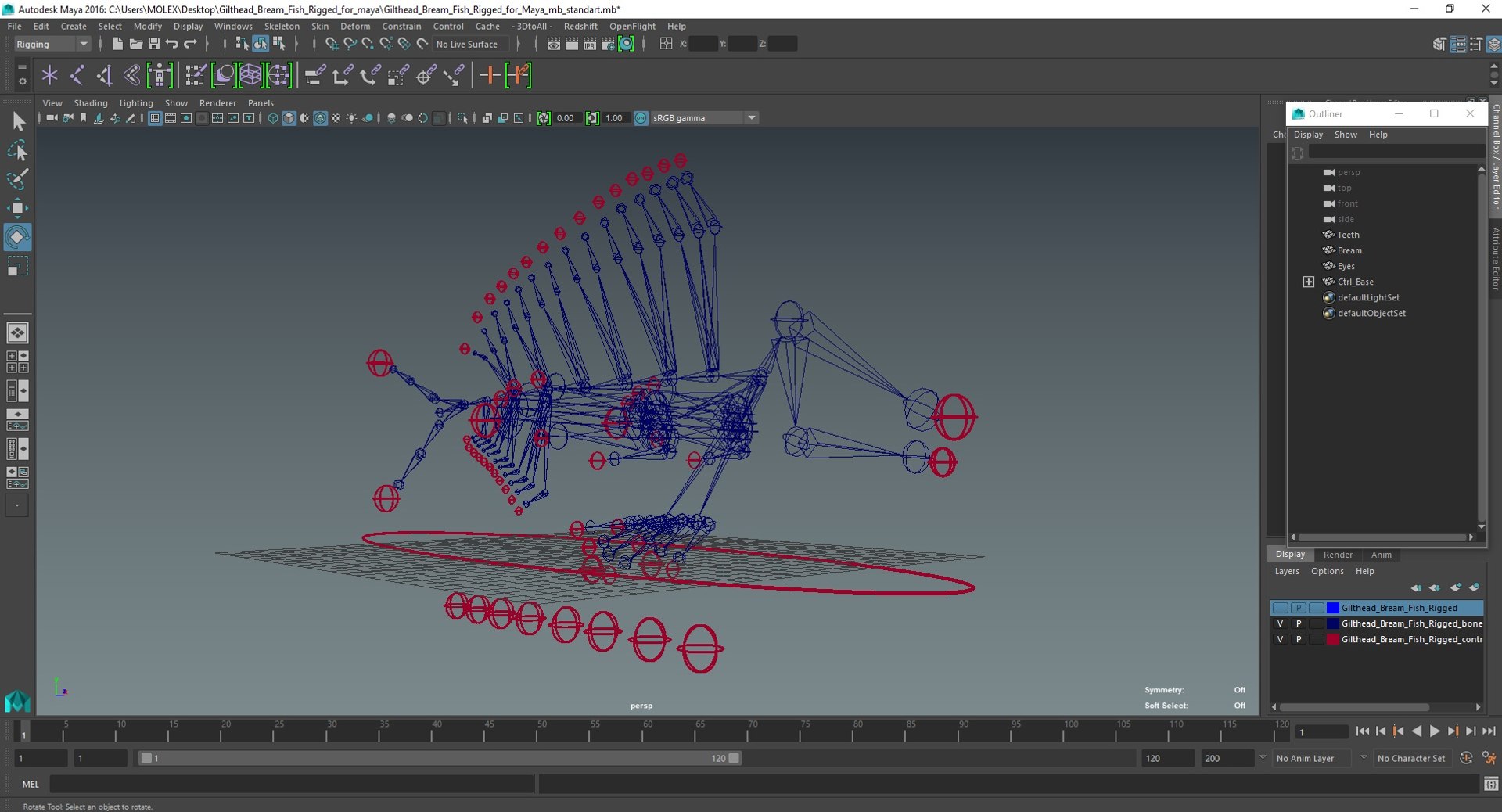Pick the Scale tool in the toolbox
This screenshot has height=812, width=1502.
pos(18,266)
